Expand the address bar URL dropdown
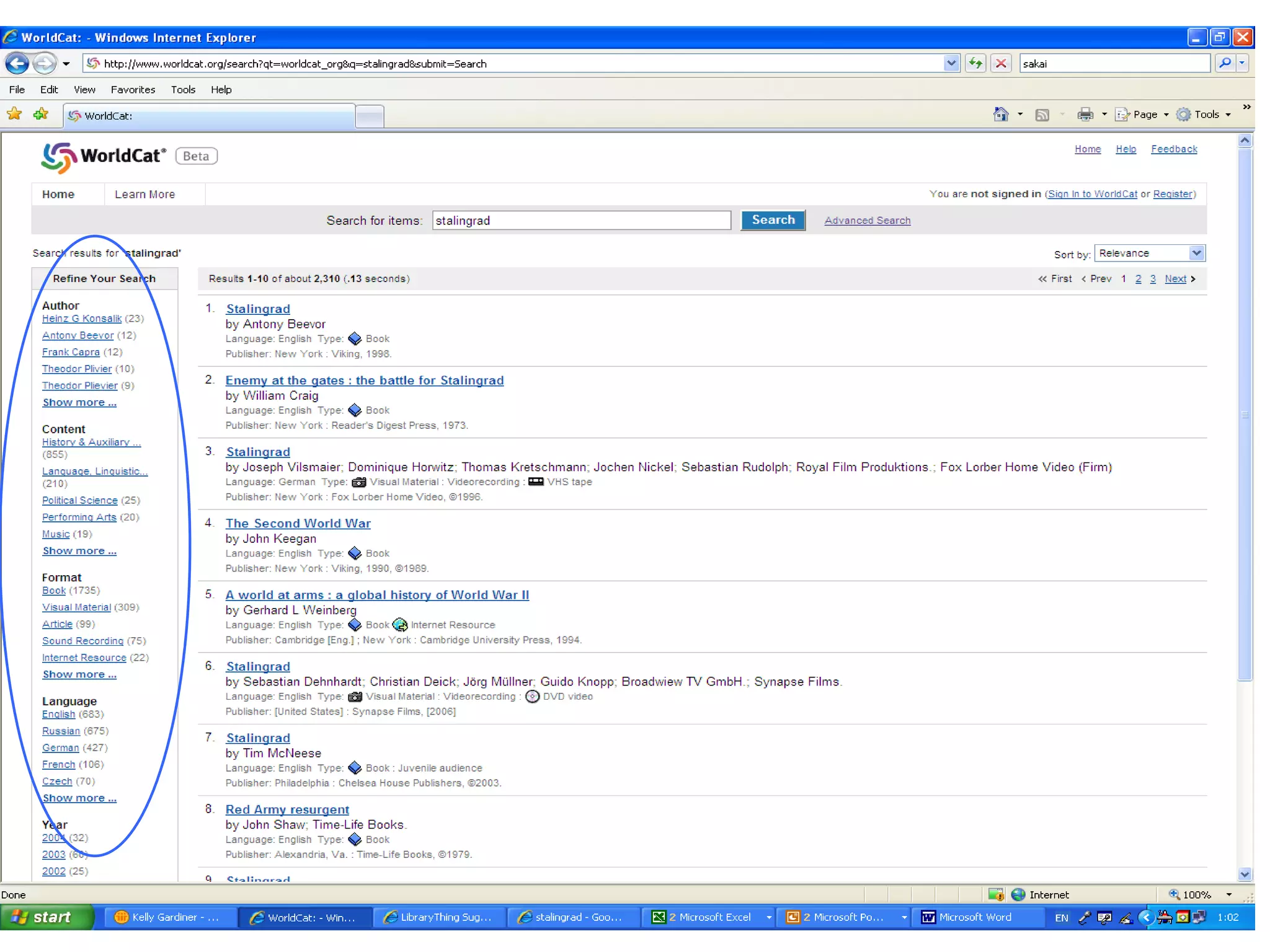 coord(951,63)
